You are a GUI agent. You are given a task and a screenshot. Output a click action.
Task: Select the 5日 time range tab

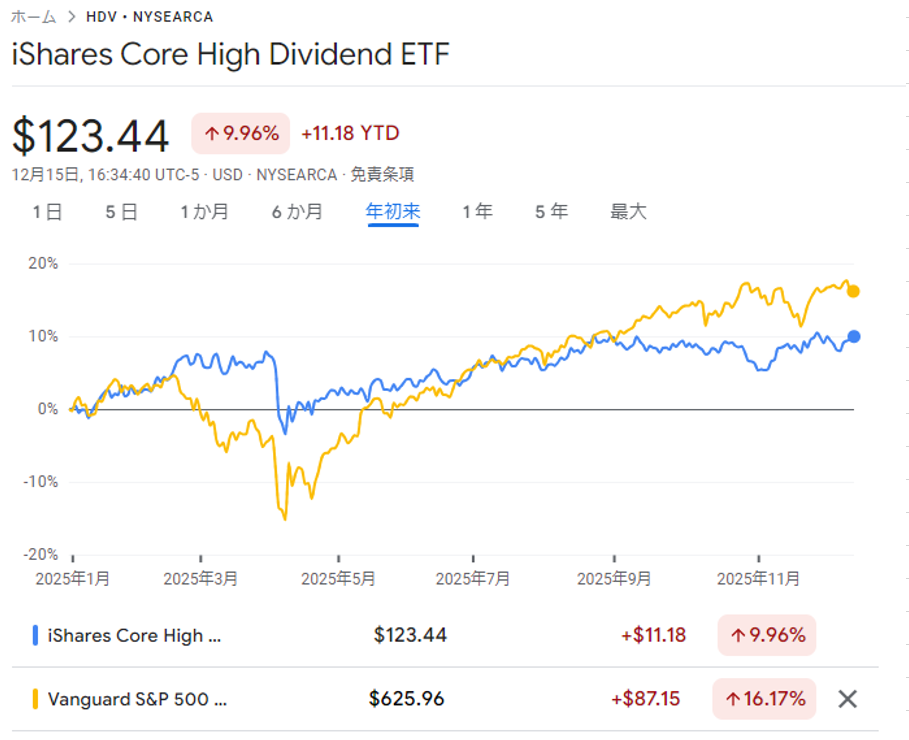tap(121, 212)
